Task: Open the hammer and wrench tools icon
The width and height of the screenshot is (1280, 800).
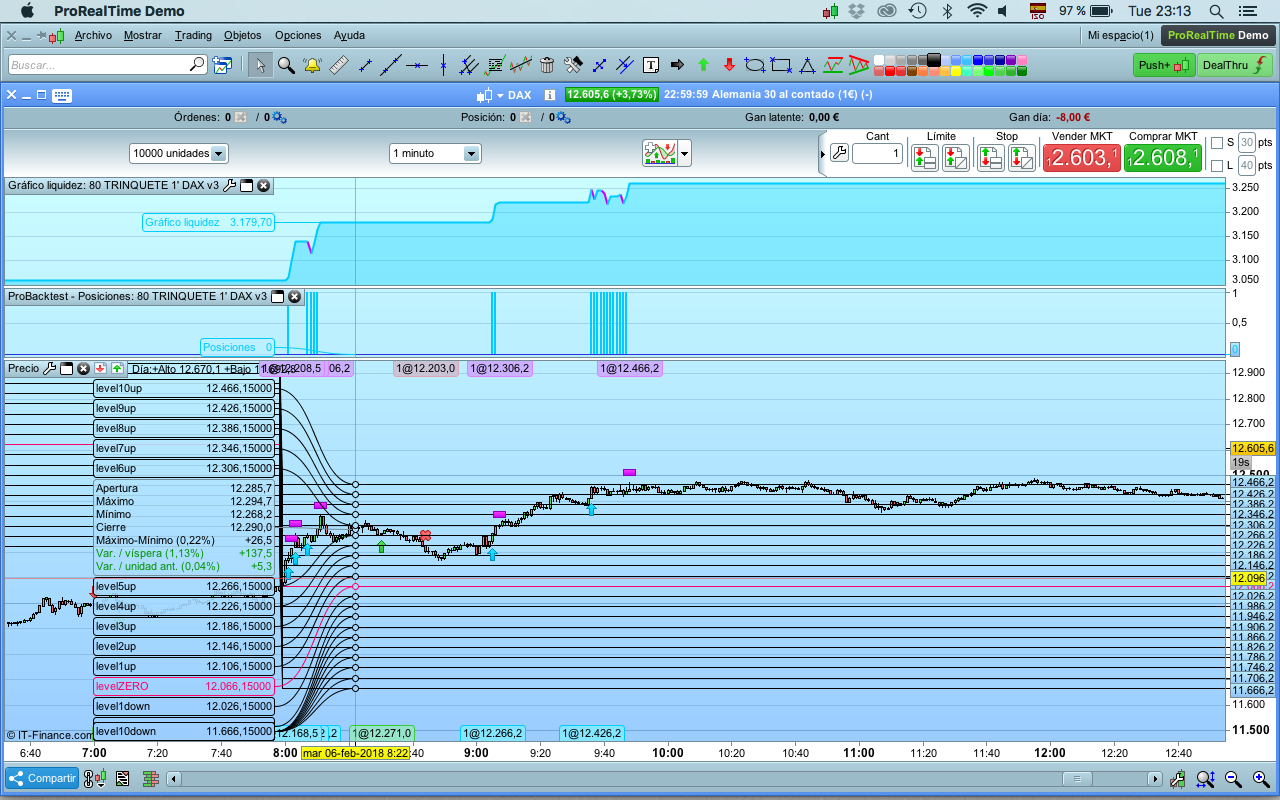Action: point(573,65)
